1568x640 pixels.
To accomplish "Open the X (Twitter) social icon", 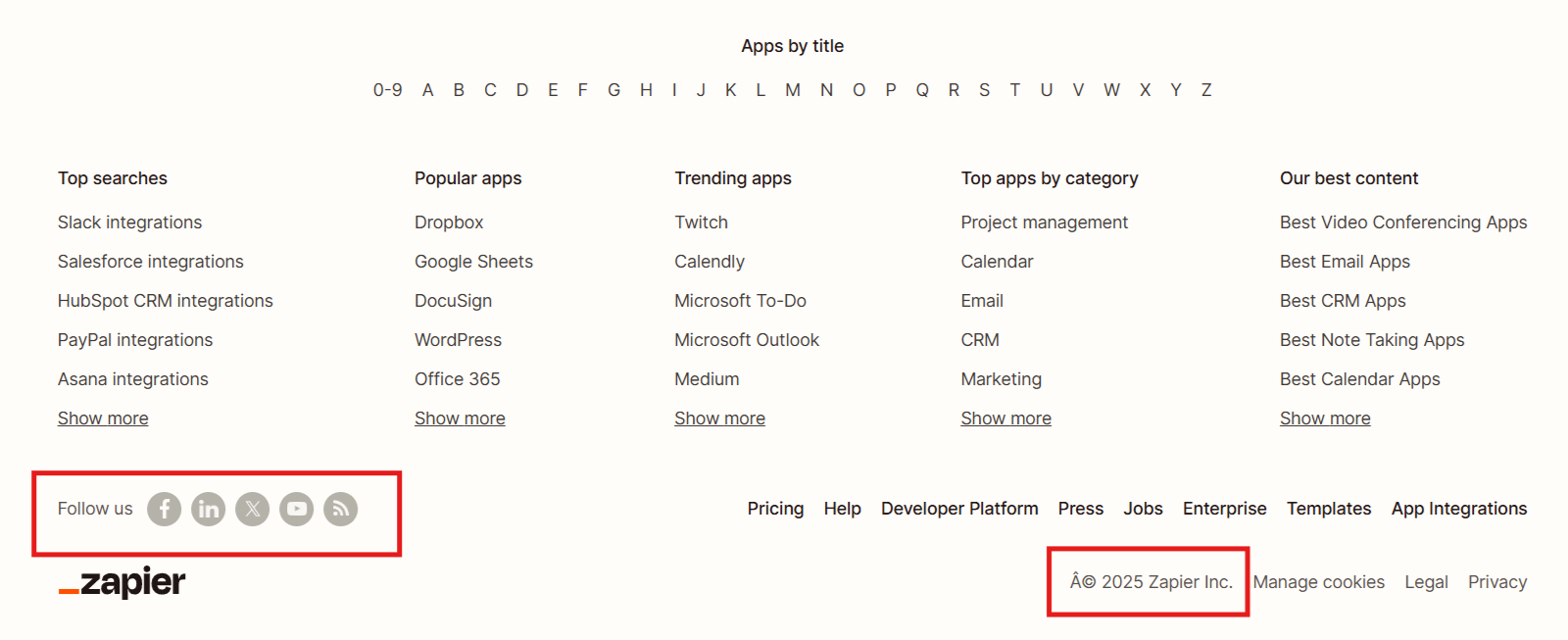I will [253, 509].
